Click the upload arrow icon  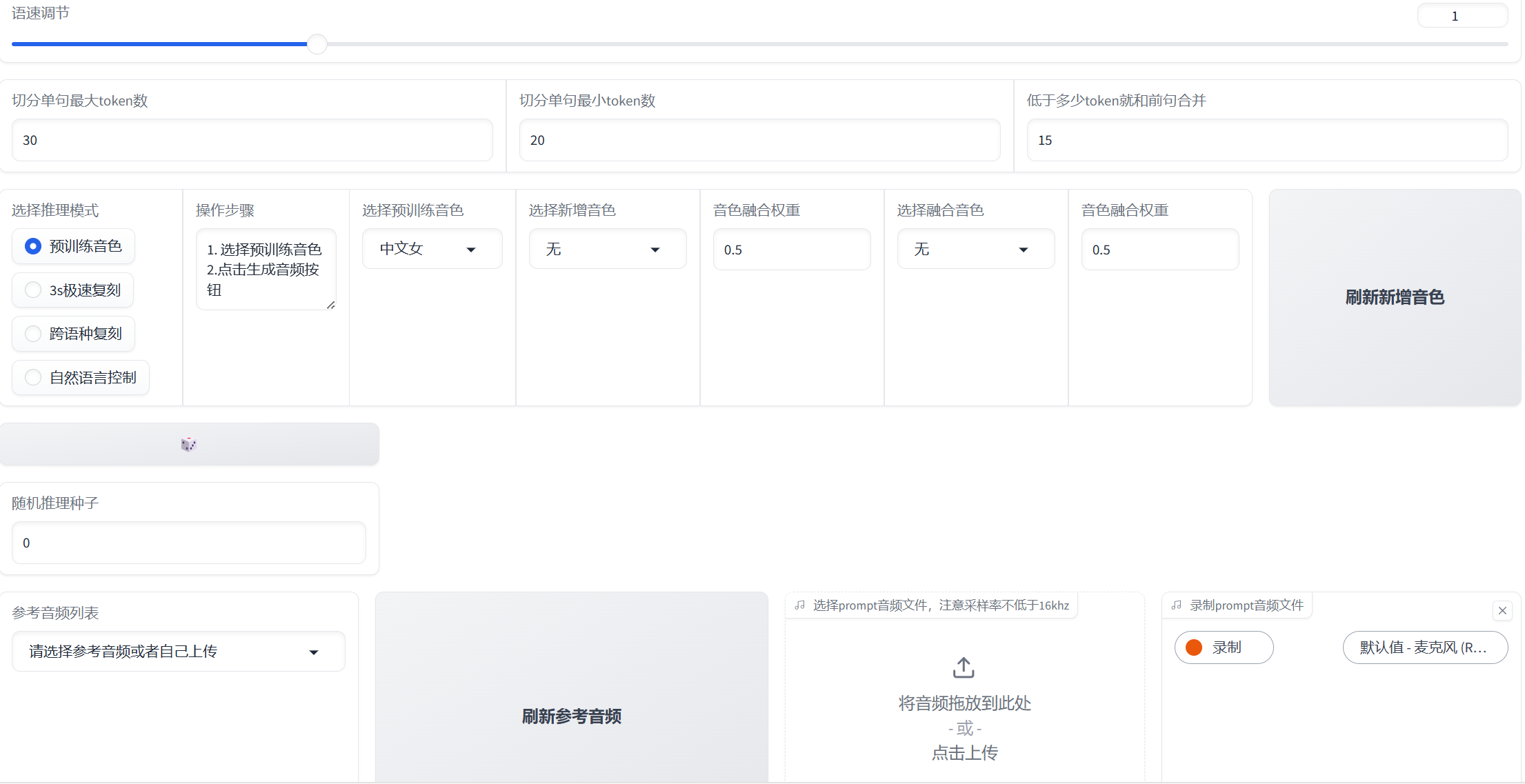click(x=964, y=667)
